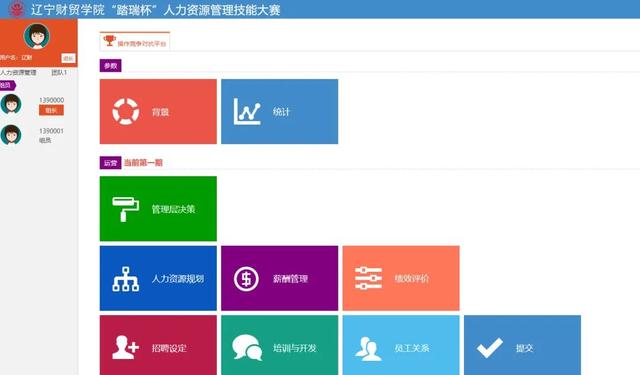The width and height of the screenshot is (640, 375).
Task: Open the 员工关系 two-people tile
Action: 401,345
